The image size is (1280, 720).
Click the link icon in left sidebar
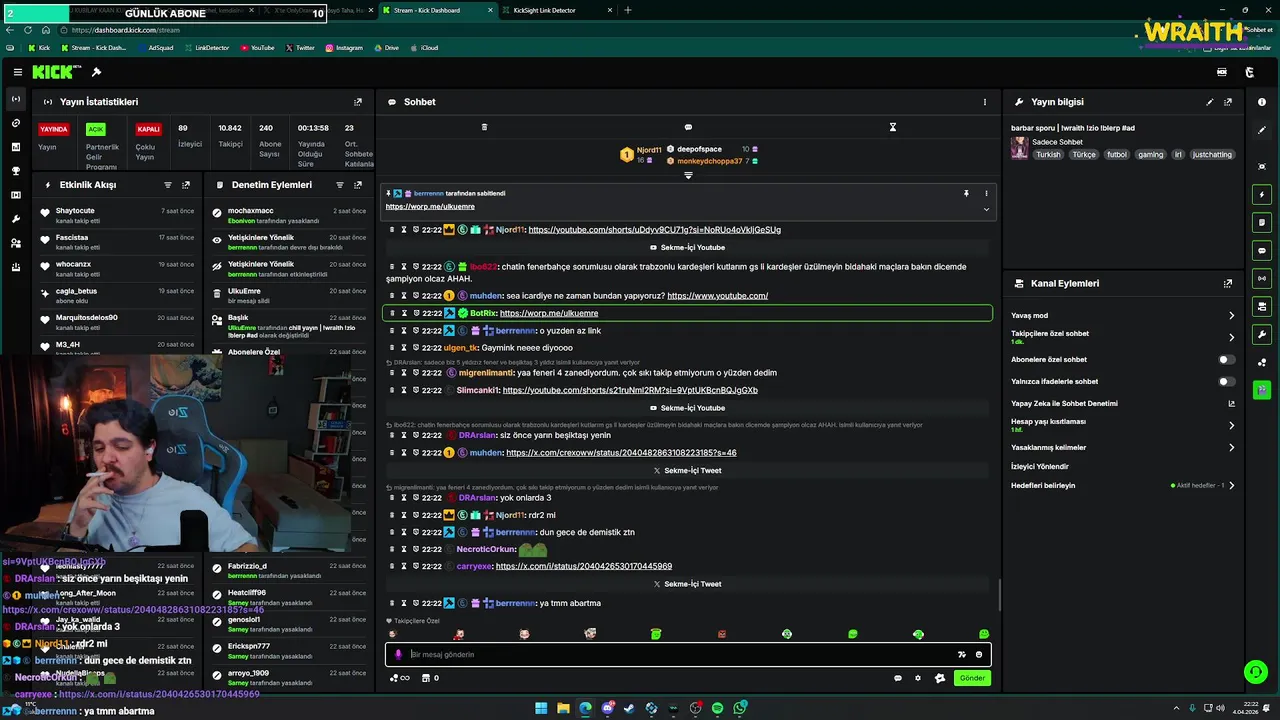pos(16,123)
